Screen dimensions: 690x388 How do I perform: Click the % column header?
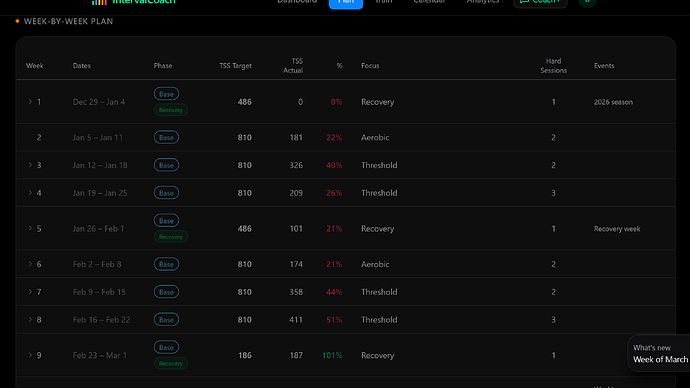[339, 66]
